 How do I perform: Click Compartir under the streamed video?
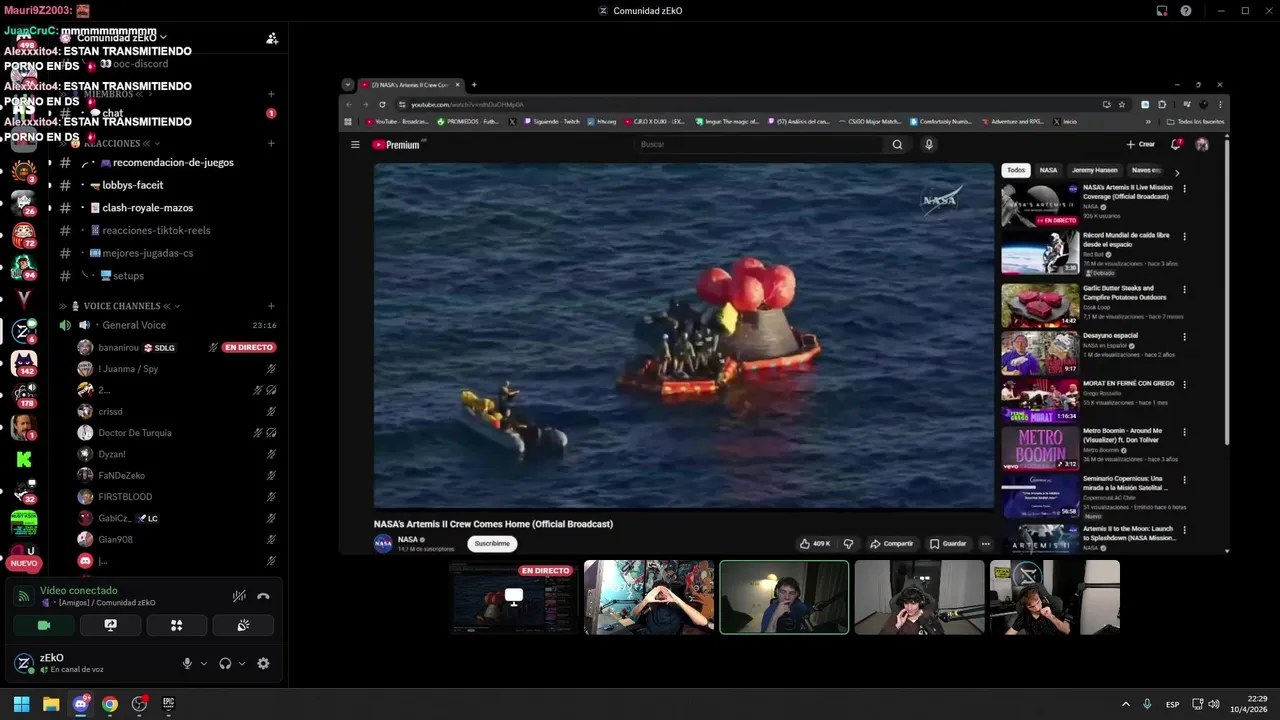(892, 544)
